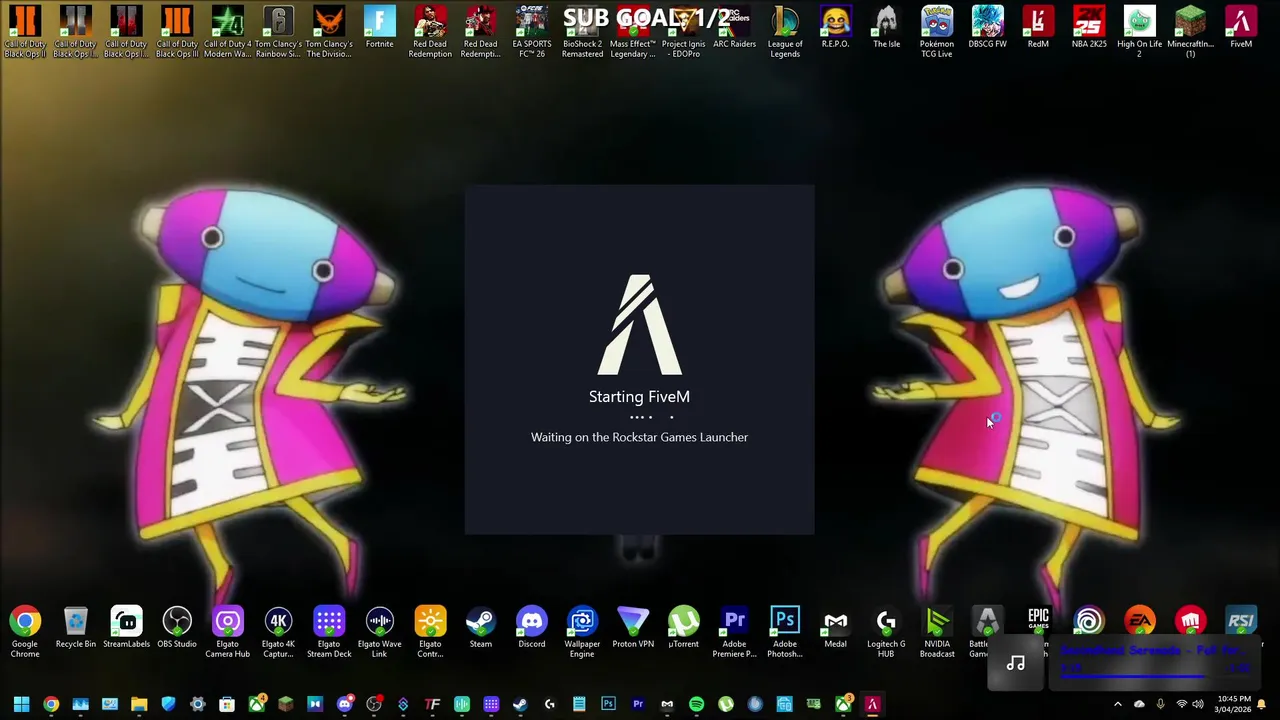Open Elgato Control Center shortcut
This screenshot has height=720, width=1280.
[x=430, y=631]
